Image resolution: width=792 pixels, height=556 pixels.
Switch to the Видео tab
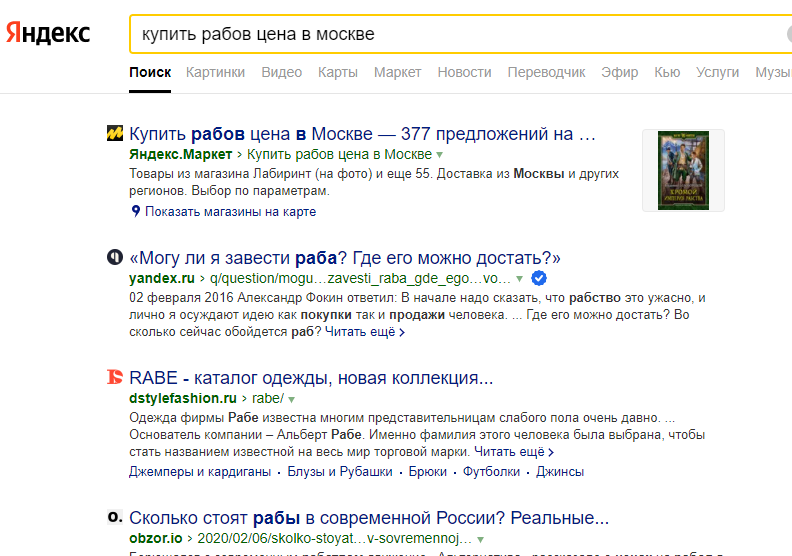[281, 72]
